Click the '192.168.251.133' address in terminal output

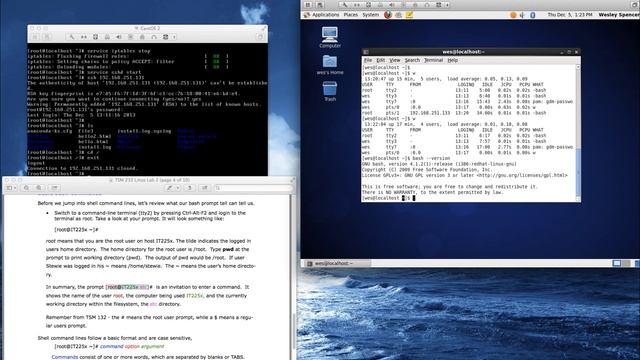tap(430, 113)
